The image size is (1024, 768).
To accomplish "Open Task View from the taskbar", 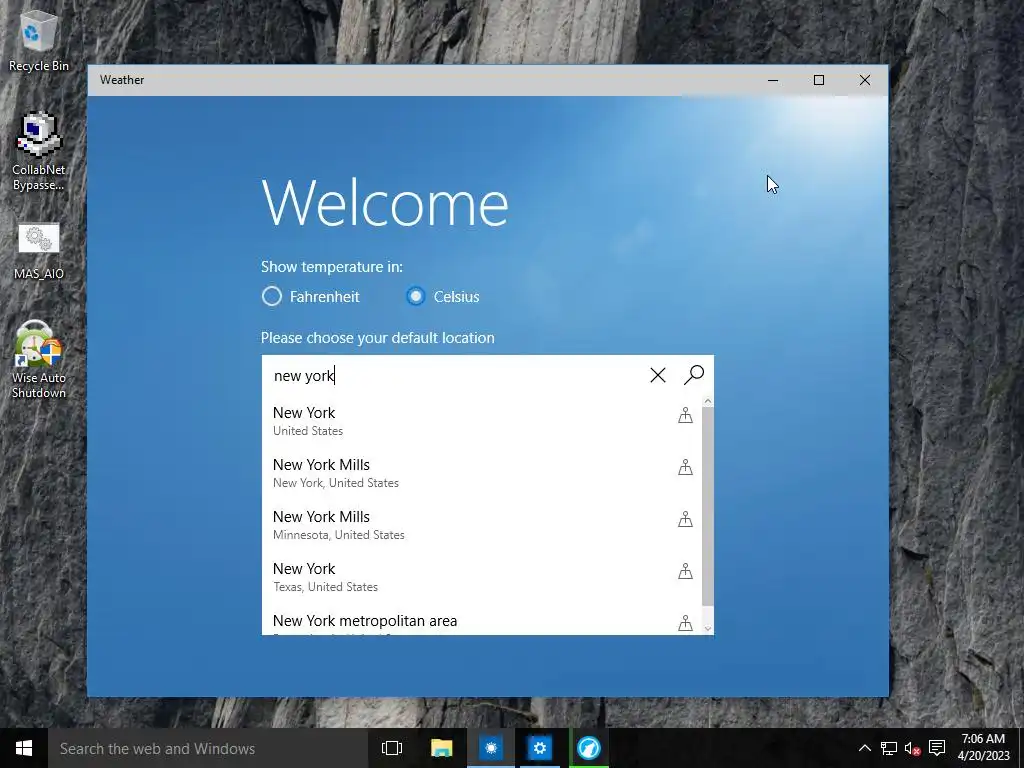I will 392,748.
